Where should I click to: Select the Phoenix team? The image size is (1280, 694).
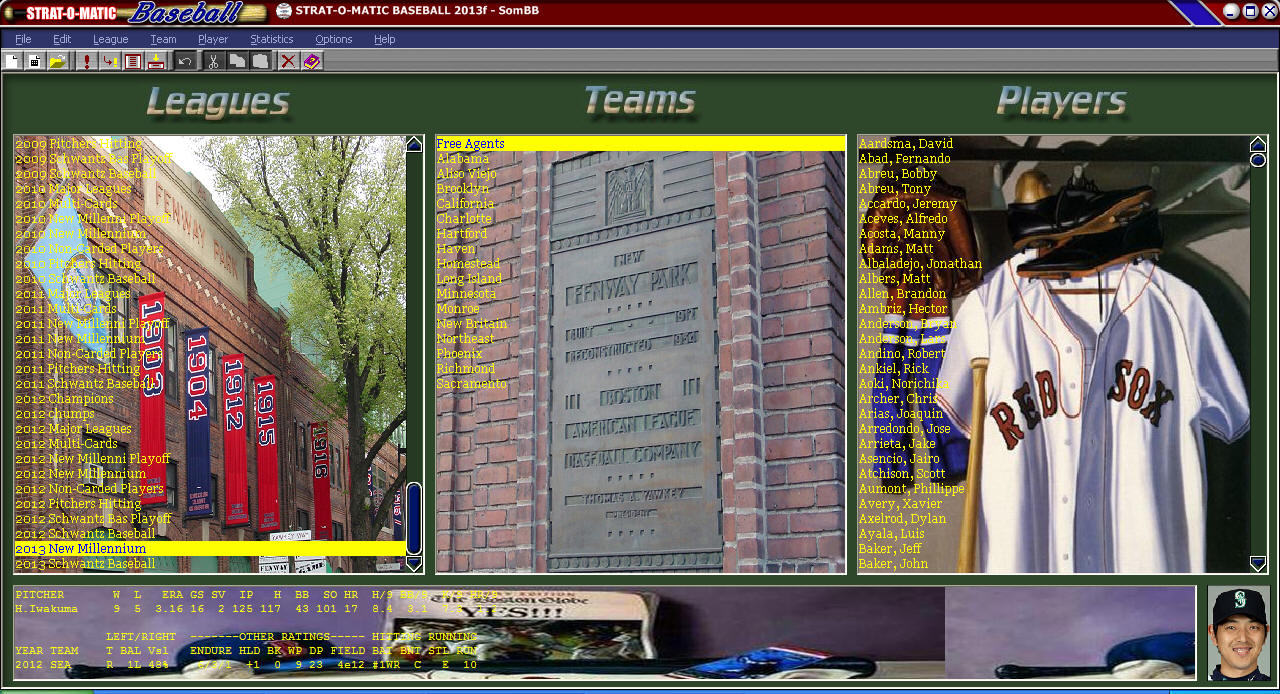tap(459, 354)
